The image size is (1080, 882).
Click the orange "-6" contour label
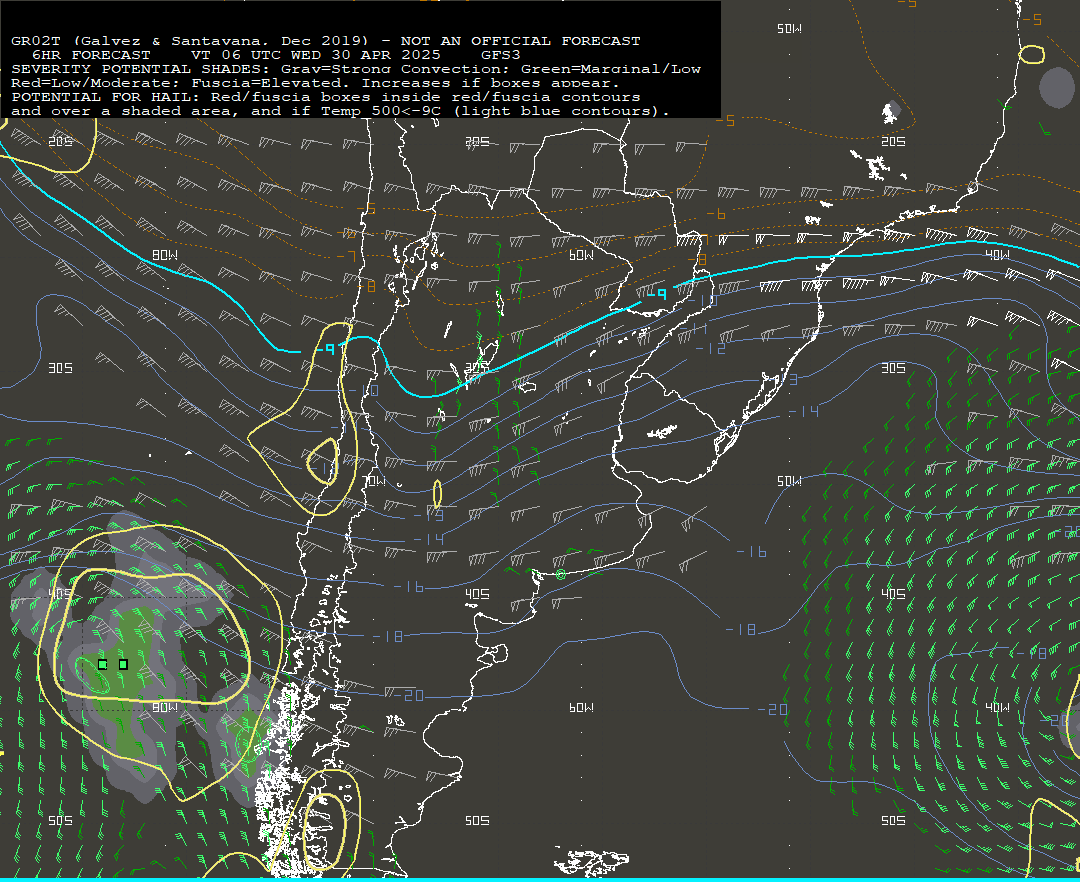(x=716, y=214)
